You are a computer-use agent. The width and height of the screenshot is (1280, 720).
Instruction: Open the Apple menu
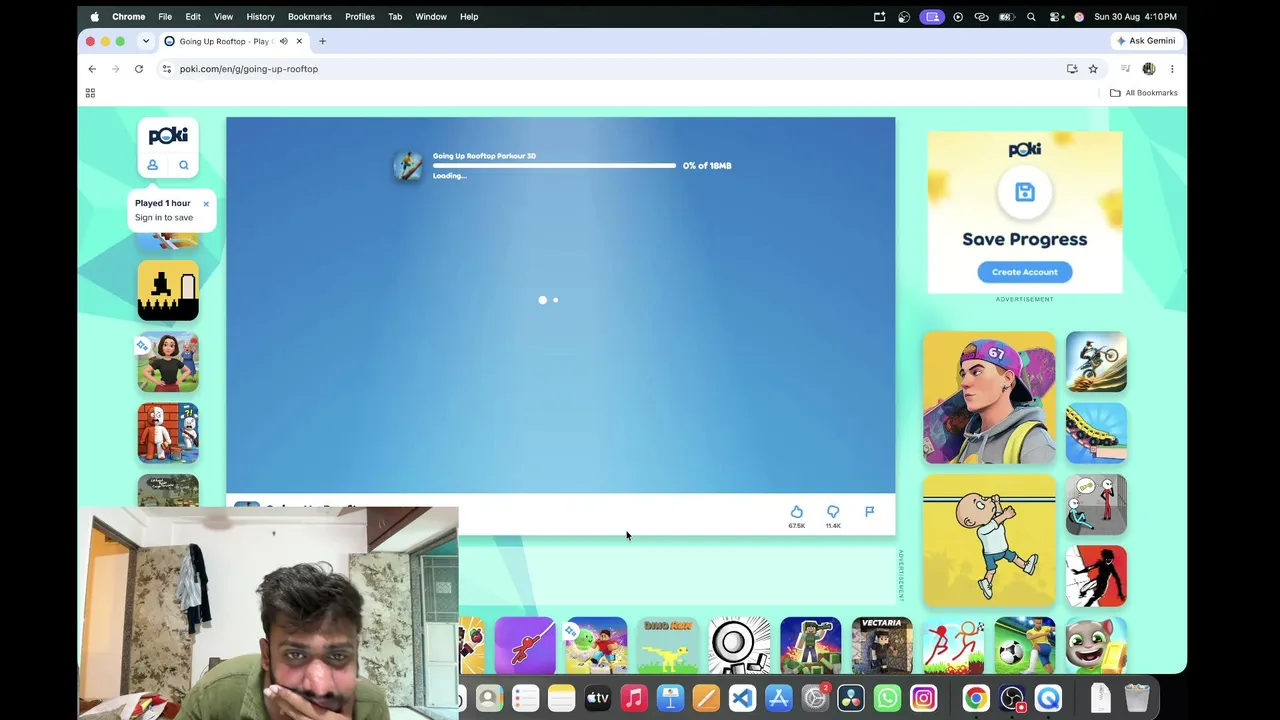coord(95,16)
